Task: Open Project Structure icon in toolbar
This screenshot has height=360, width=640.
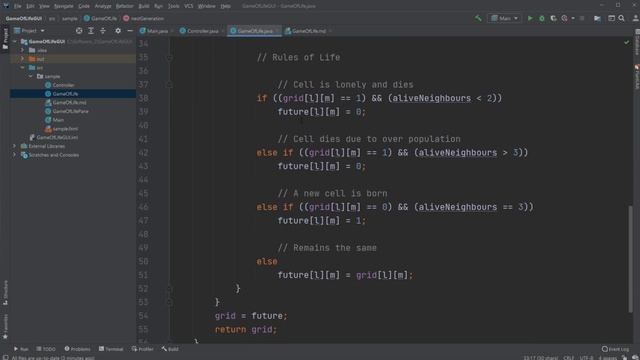Action: (597, 18)
